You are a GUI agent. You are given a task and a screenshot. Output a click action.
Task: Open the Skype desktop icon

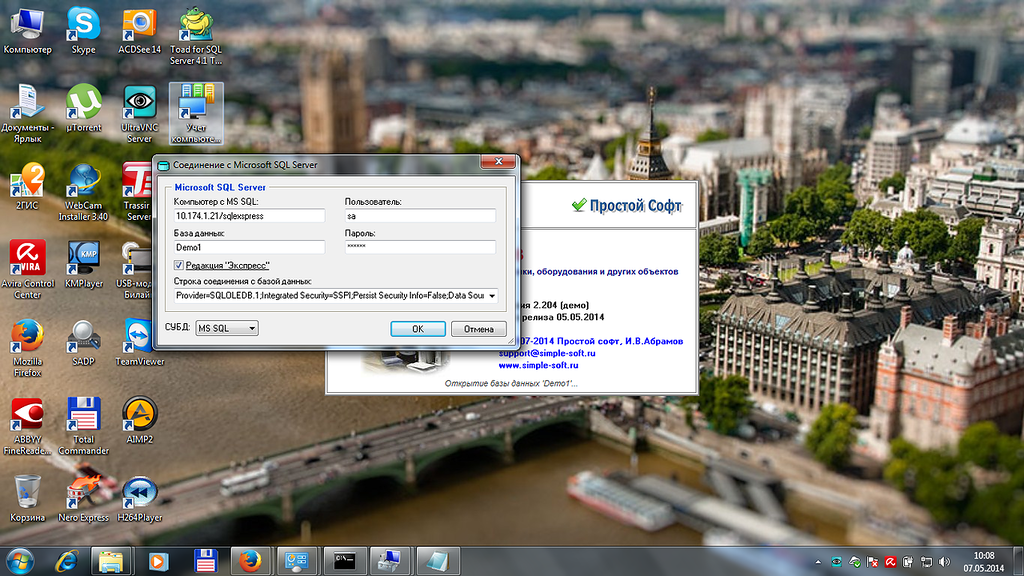(84, 26)
